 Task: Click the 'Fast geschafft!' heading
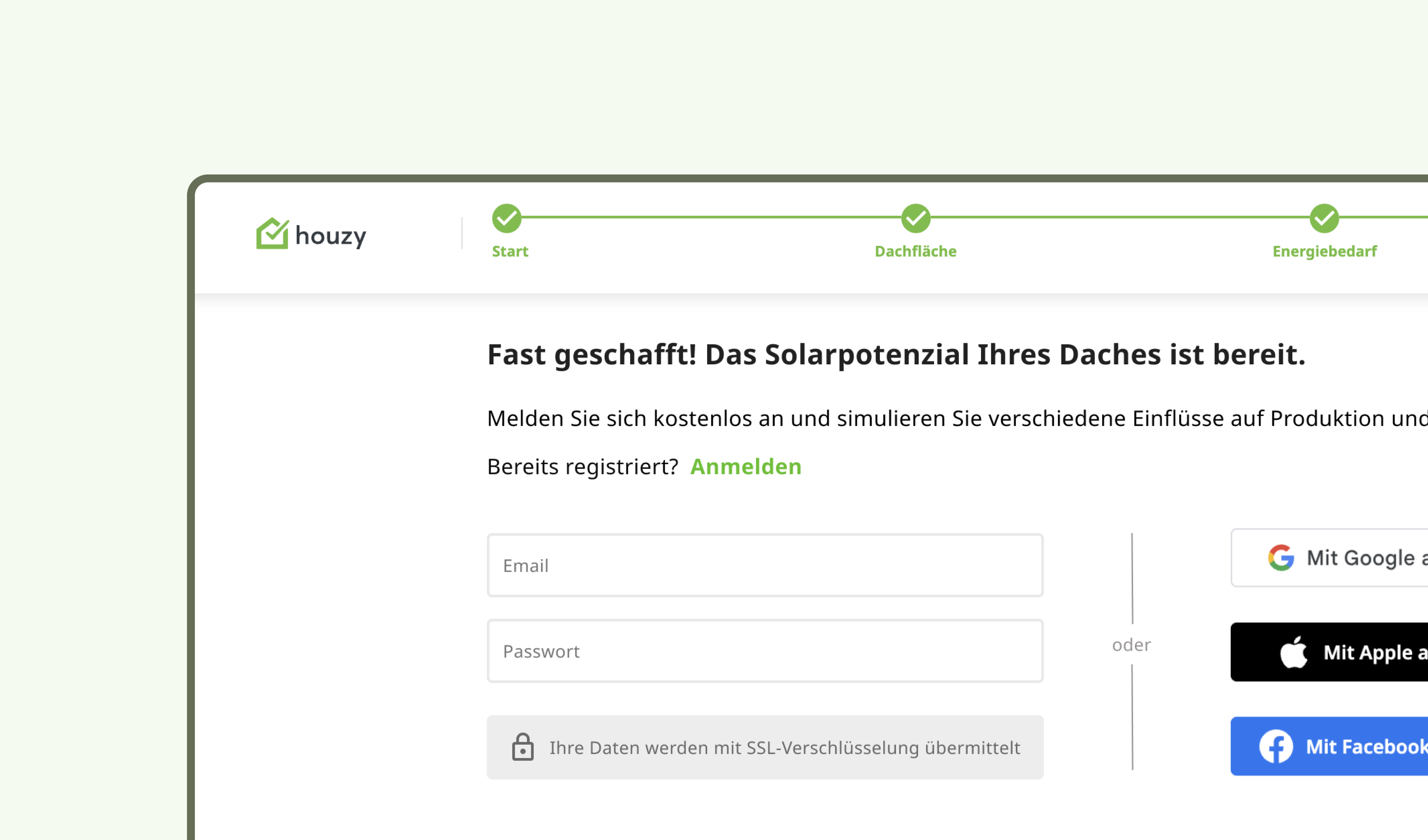coord(896,355)
